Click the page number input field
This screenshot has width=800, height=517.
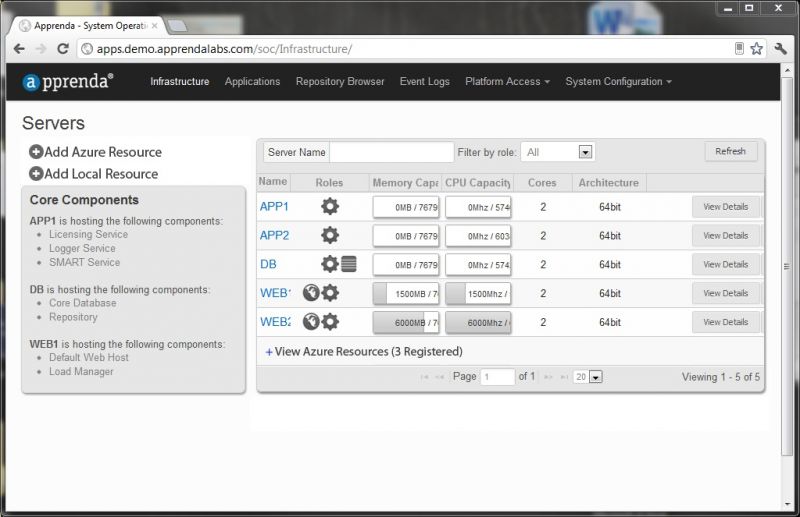[x=497, y=377]
